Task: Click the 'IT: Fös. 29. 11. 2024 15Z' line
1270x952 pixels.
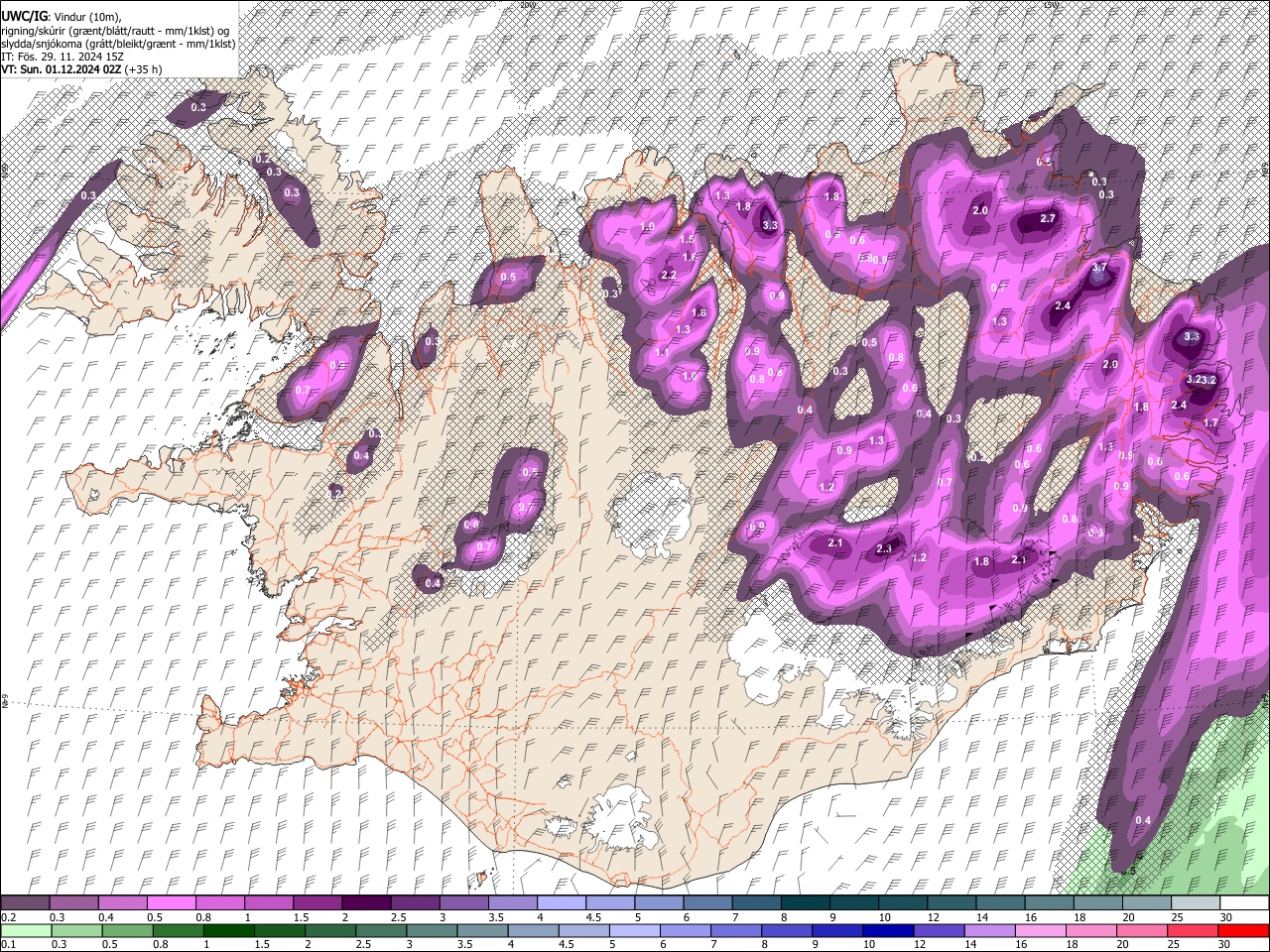Action: [63, 57]
